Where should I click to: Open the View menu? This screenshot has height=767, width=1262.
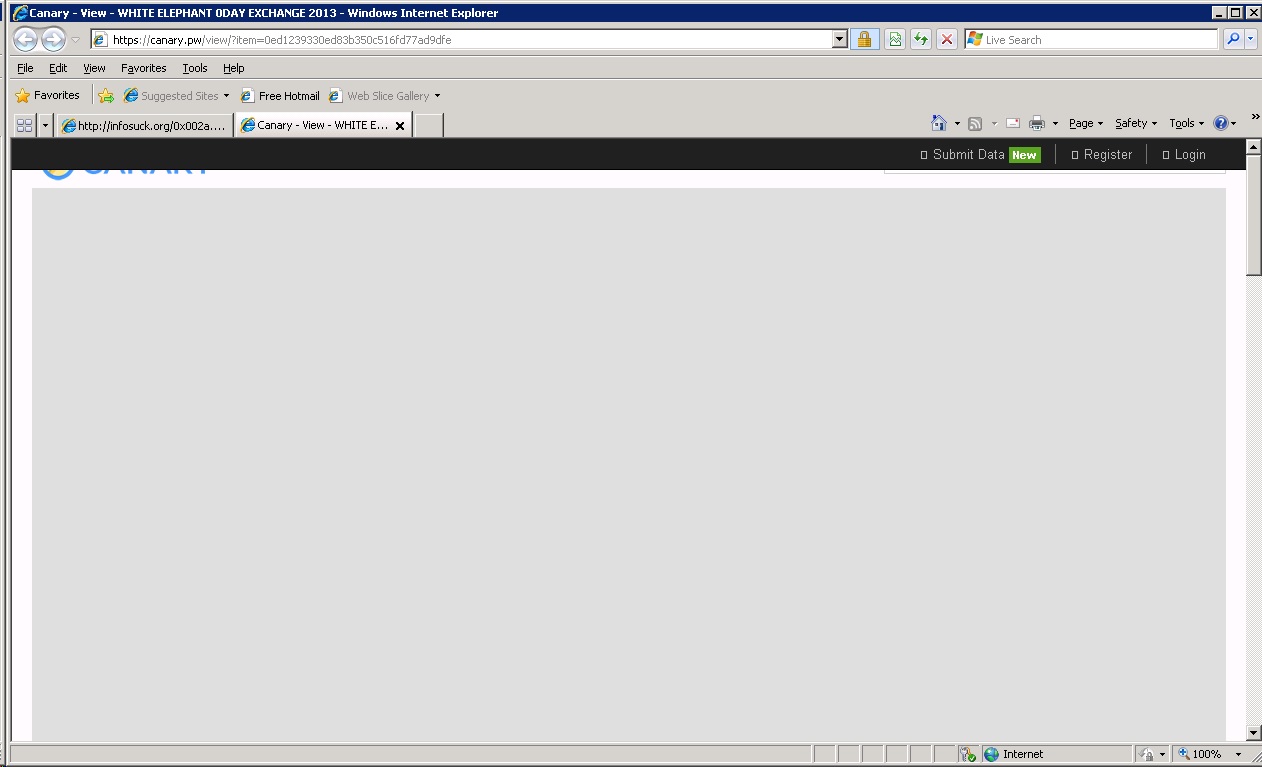pyautogui.click(x=94, y=68)
